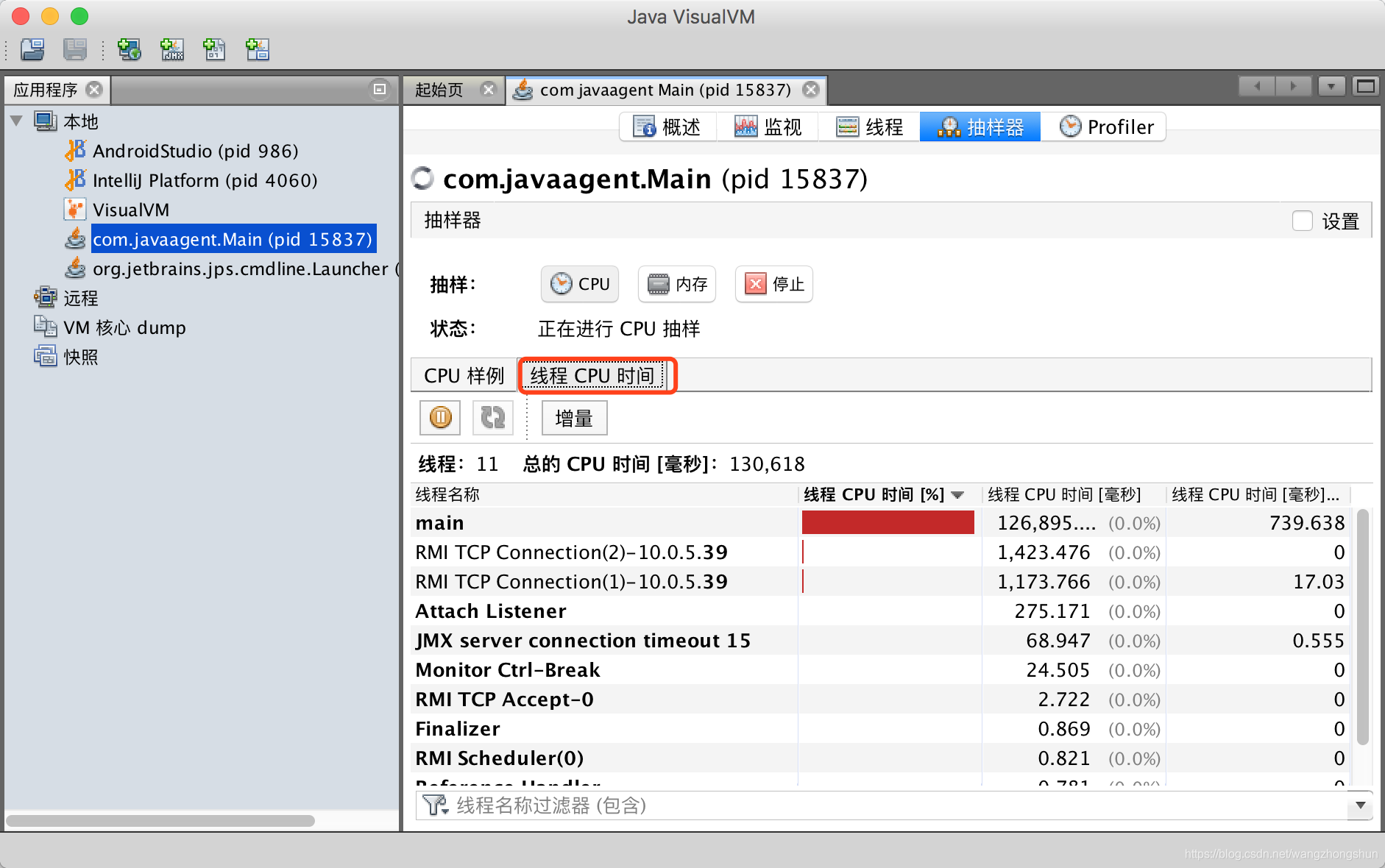Click the Add Remote Host toolbar icon

(x=130, y=49)
